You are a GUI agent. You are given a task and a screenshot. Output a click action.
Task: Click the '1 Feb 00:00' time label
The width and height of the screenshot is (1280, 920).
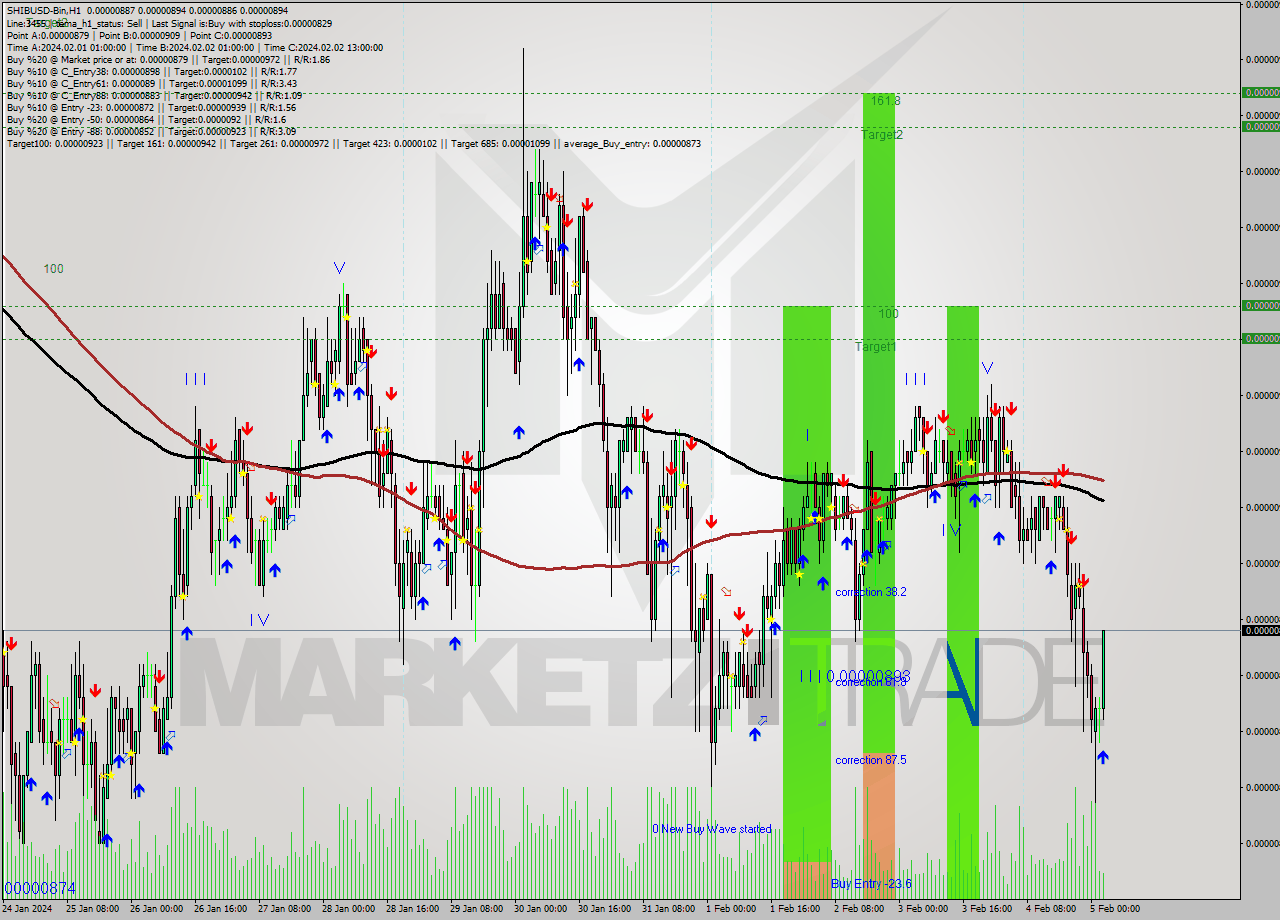tap(731, 909)
